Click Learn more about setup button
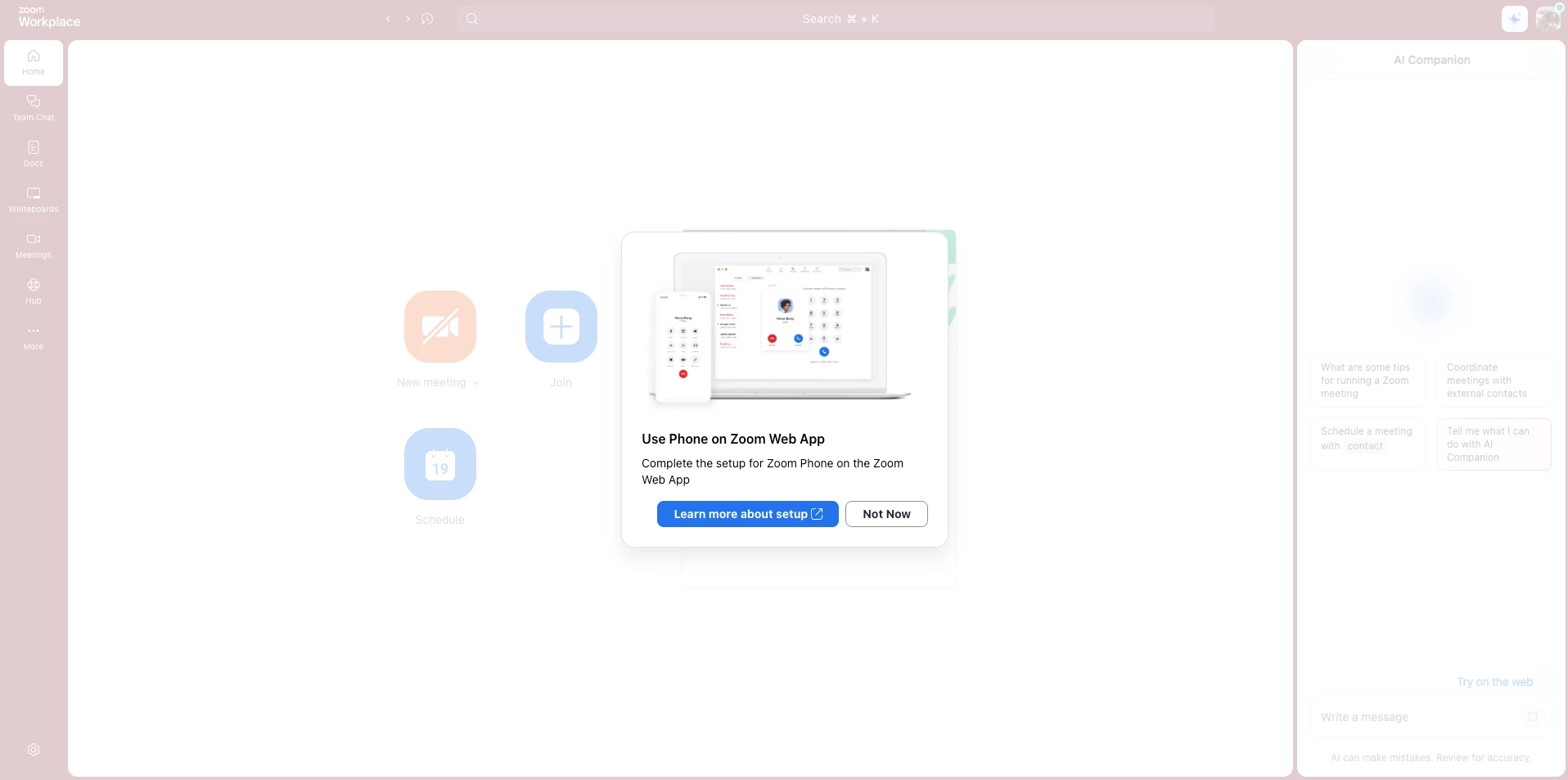 click(748, 514)
